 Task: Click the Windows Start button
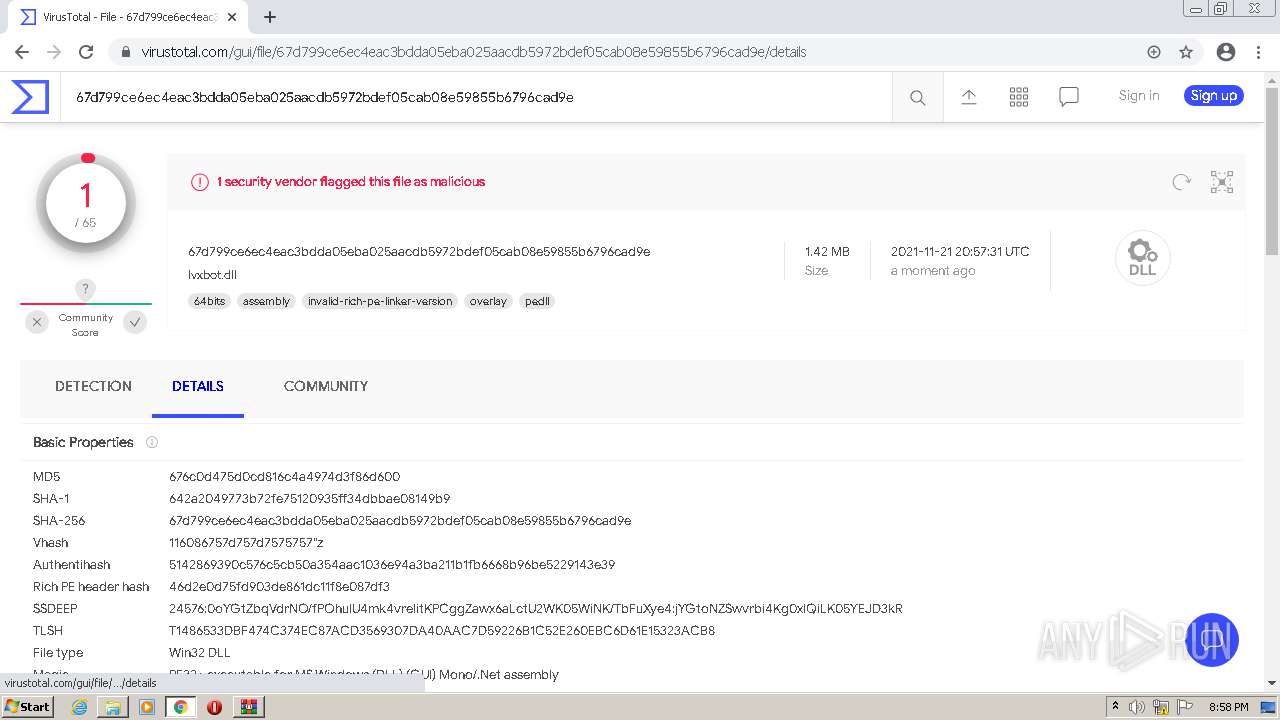click(28, 707)
